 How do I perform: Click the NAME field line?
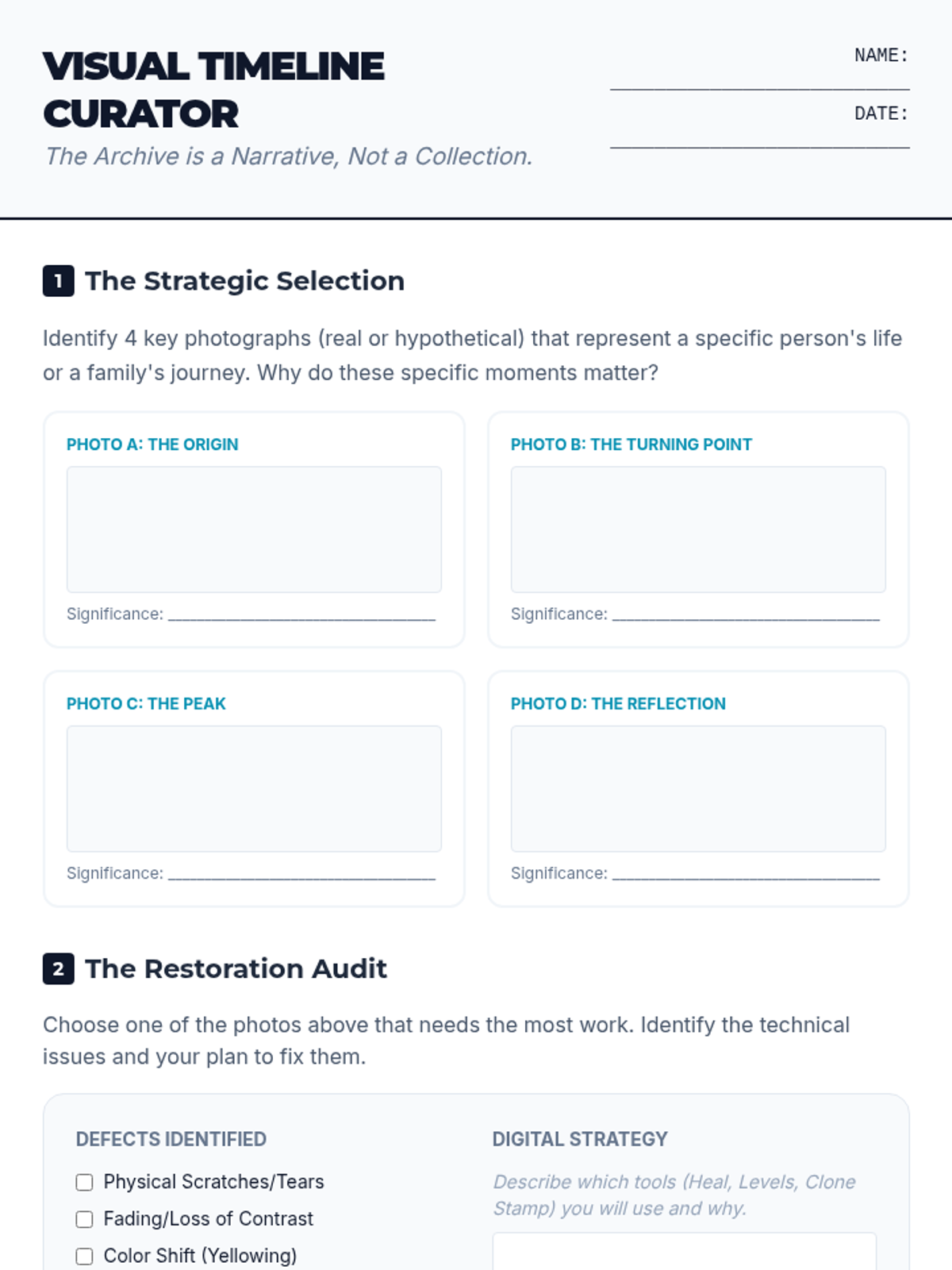click(x=759, y=79)
